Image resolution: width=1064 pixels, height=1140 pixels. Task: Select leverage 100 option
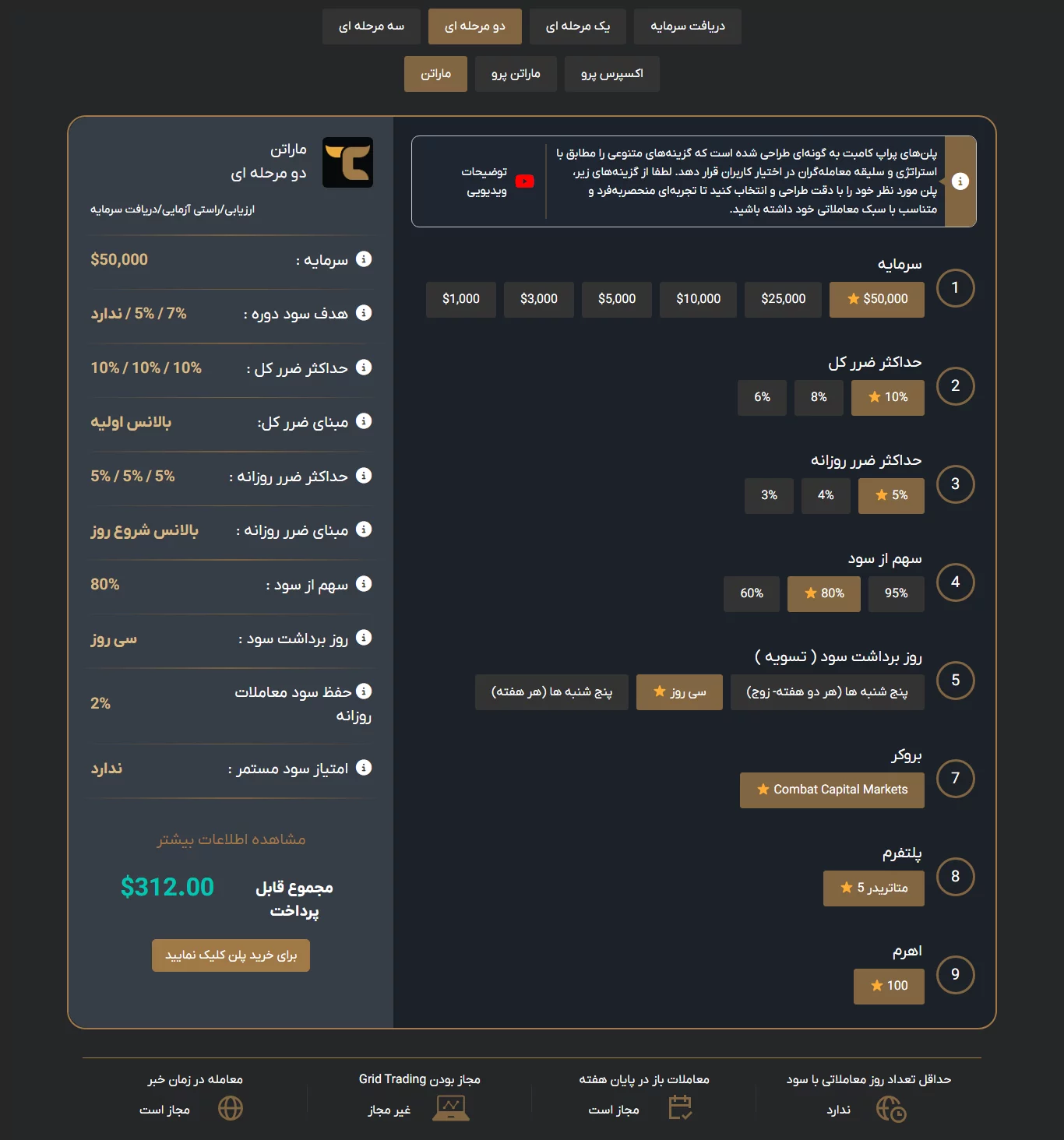pos(889,986)
